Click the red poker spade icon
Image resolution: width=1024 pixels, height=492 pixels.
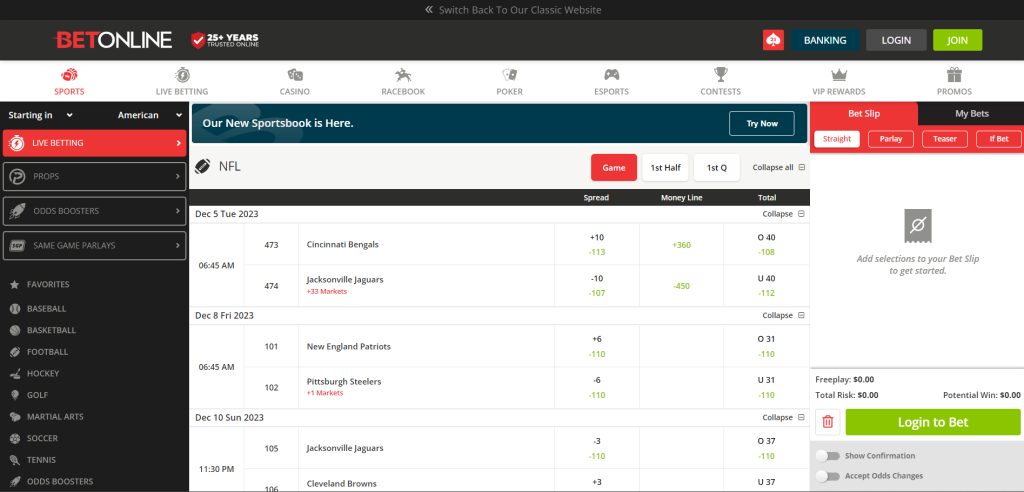(x=773, y=40)
